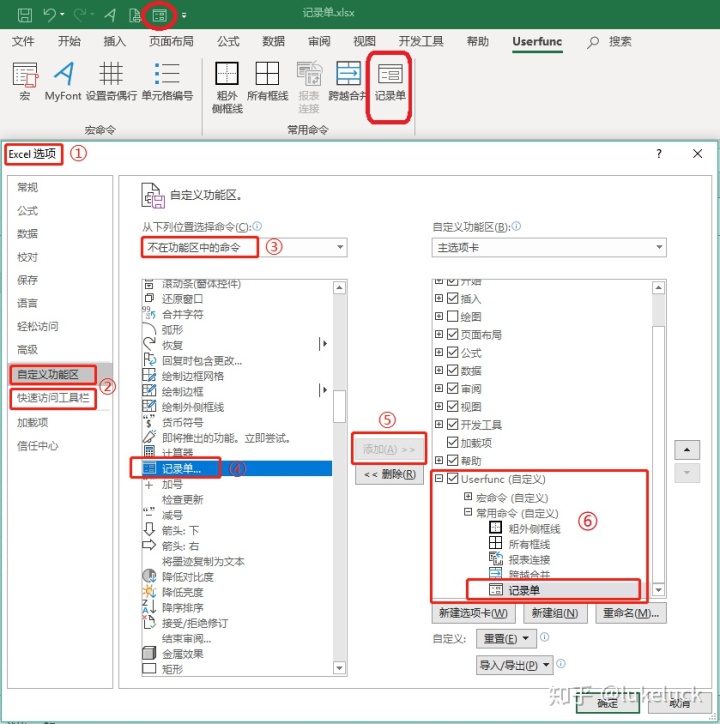Select 合并字符 command in the list

[x=237, y=314]
